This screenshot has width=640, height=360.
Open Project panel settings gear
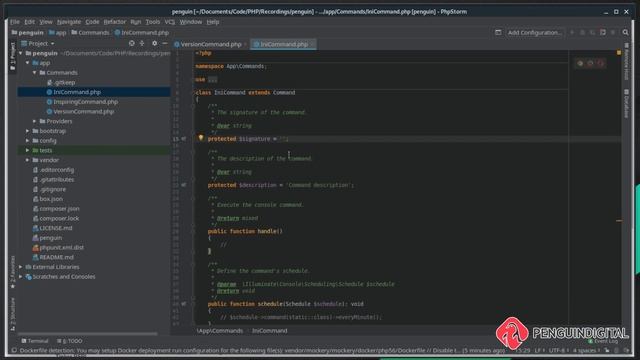coord(154,43)
